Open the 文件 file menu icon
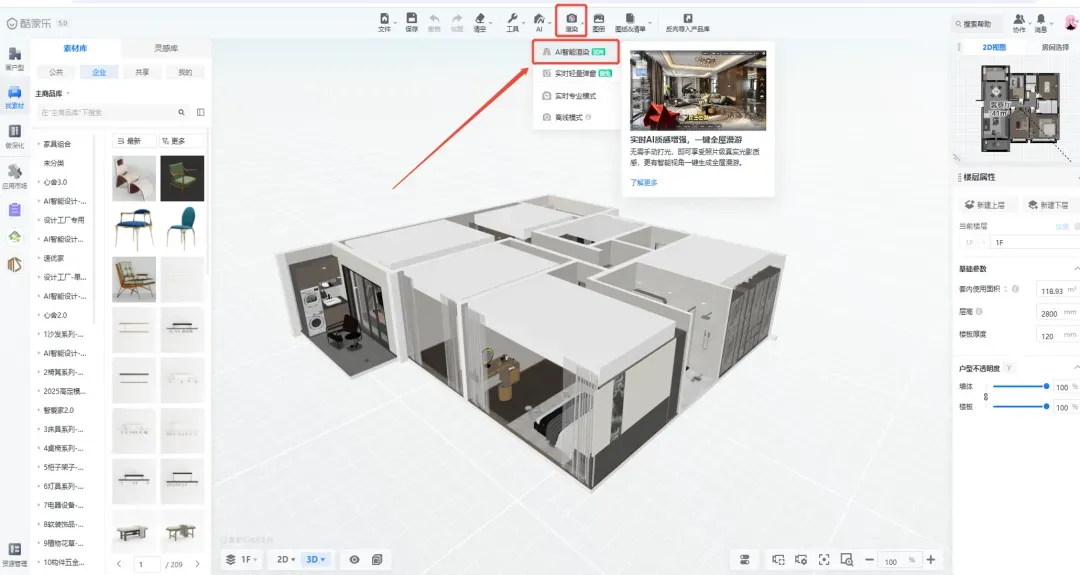Image resolution: width=1080 pixels, height=575 pixels. coord(384,19)
